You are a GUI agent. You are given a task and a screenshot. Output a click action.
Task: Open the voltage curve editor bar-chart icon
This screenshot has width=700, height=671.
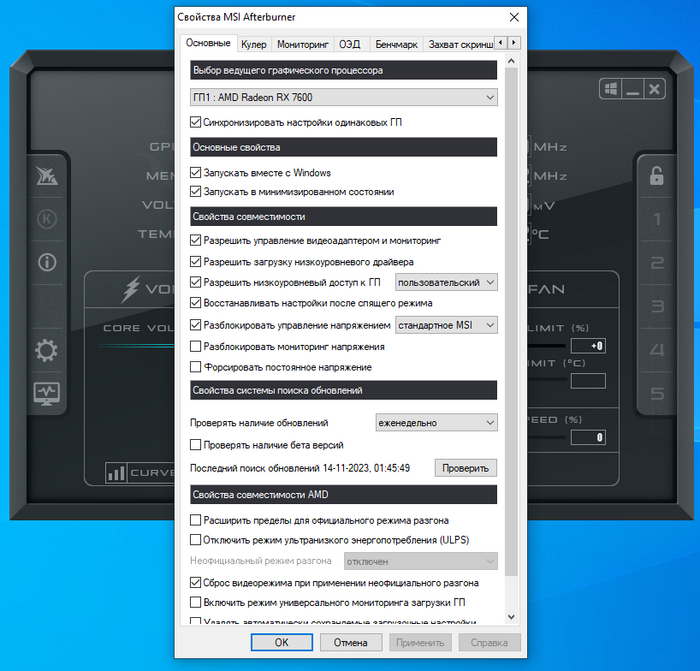coord(116,473)
